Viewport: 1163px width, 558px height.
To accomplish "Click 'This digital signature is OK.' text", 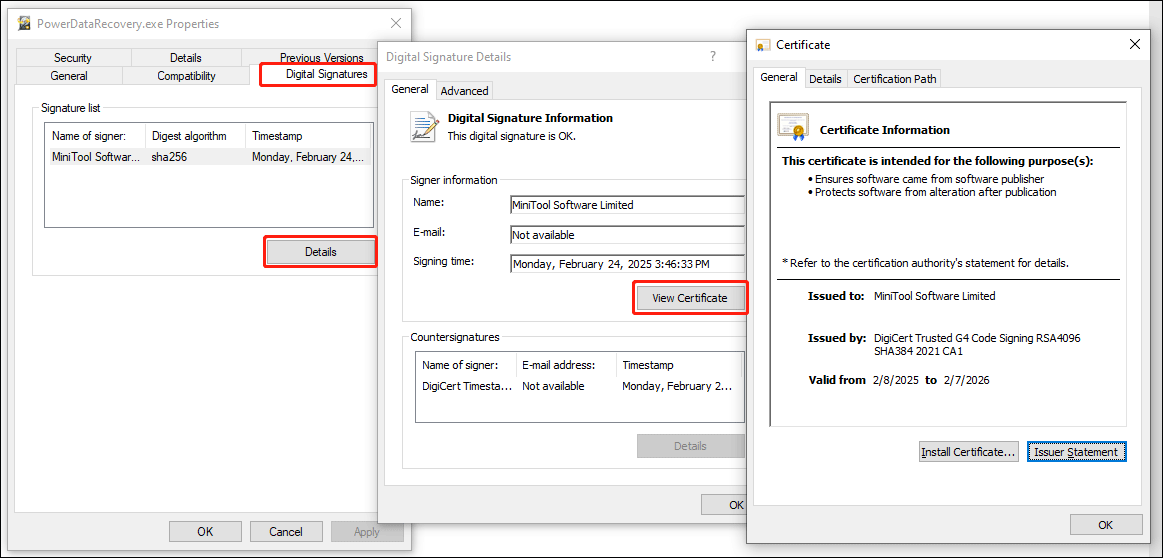I will coord(511,136).
